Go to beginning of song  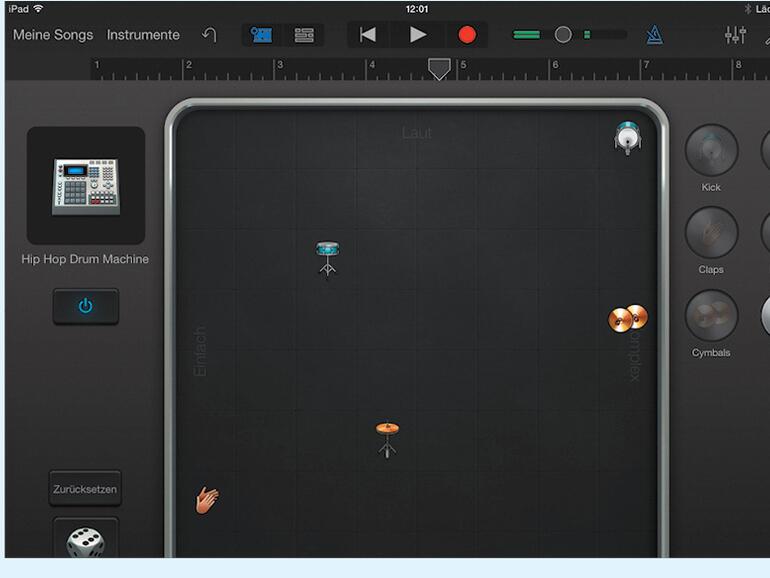coord(367,35)
